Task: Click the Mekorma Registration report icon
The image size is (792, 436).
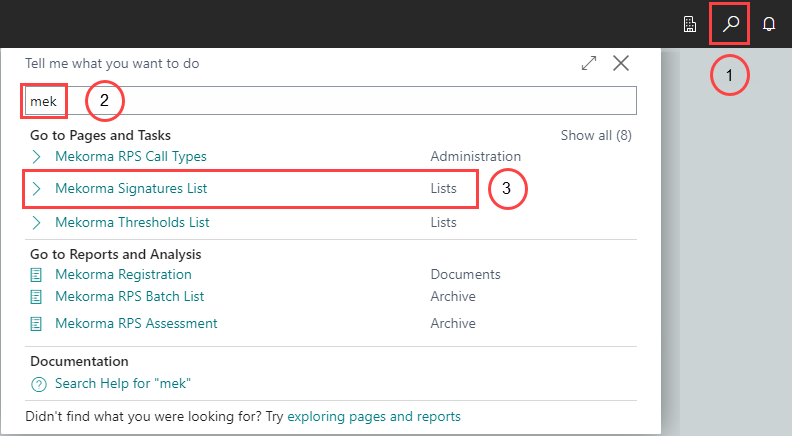Action: (x=38, y=274)
